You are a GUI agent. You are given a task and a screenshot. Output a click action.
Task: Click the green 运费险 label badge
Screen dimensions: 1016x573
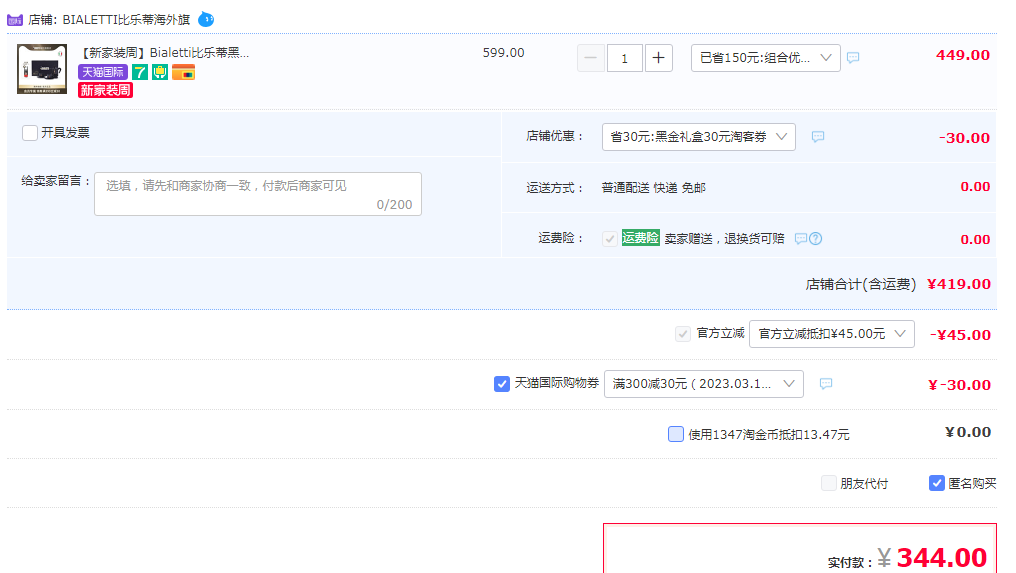pos(640,238)
